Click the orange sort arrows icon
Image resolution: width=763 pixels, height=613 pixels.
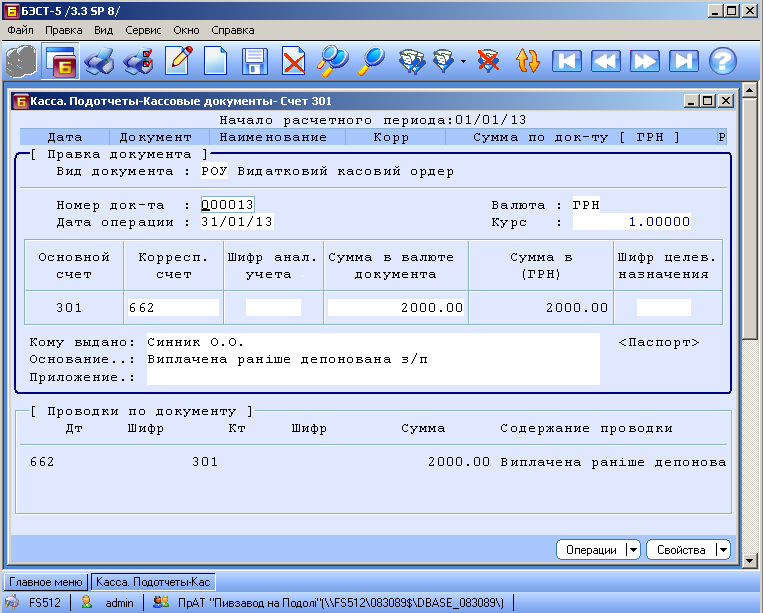[528, 61]
